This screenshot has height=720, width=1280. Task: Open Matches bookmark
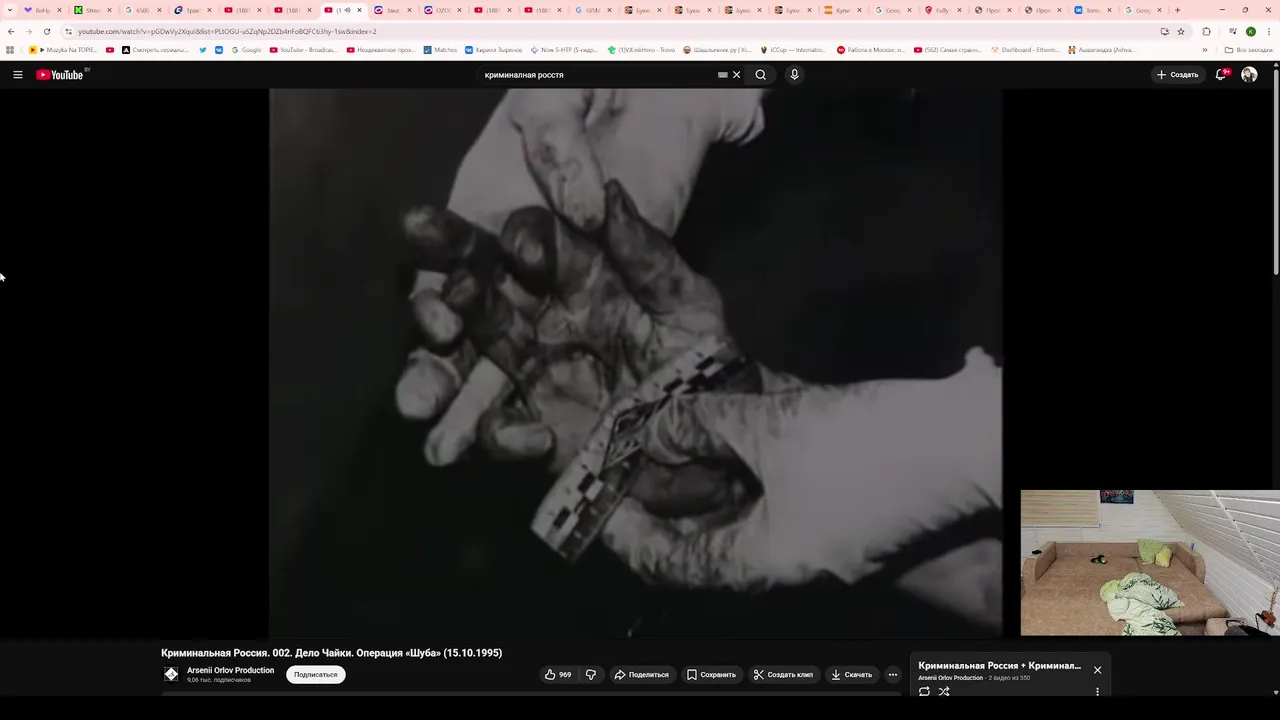pyautogui.click(x=440, y=50)
